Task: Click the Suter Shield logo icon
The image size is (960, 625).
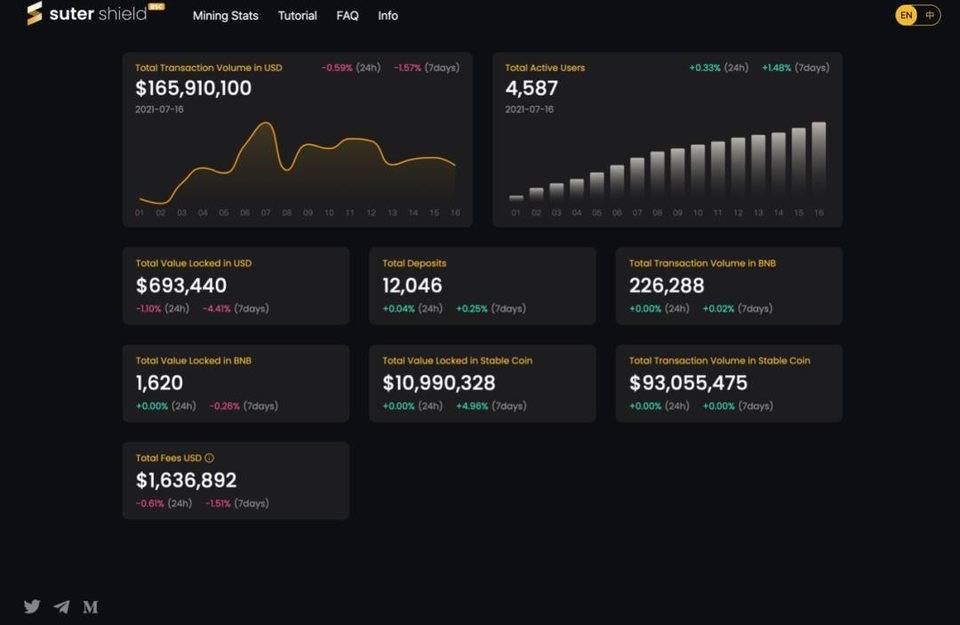Action: (34, 14)
